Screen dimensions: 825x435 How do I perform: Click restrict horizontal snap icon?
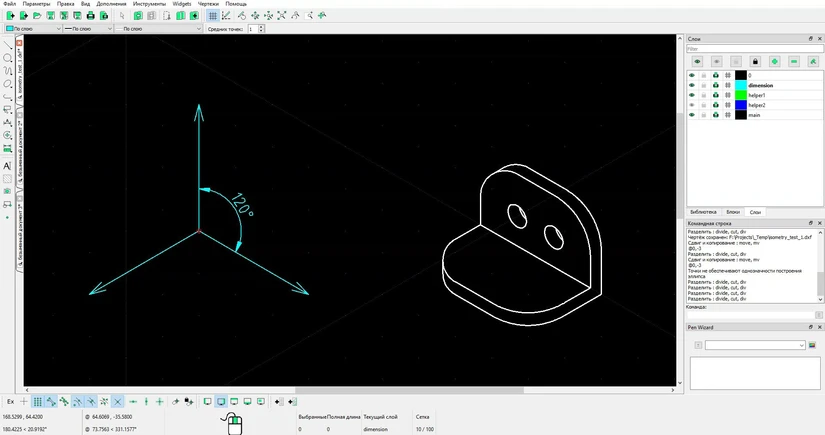click(133, 401)
